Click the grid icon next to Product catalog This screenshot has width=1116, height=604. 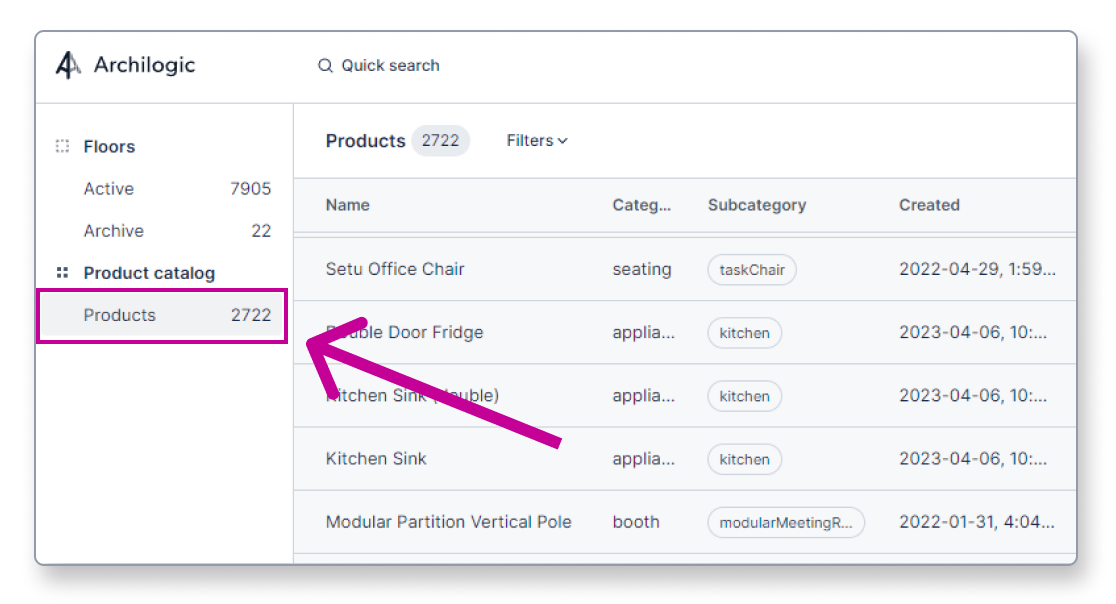61,272
